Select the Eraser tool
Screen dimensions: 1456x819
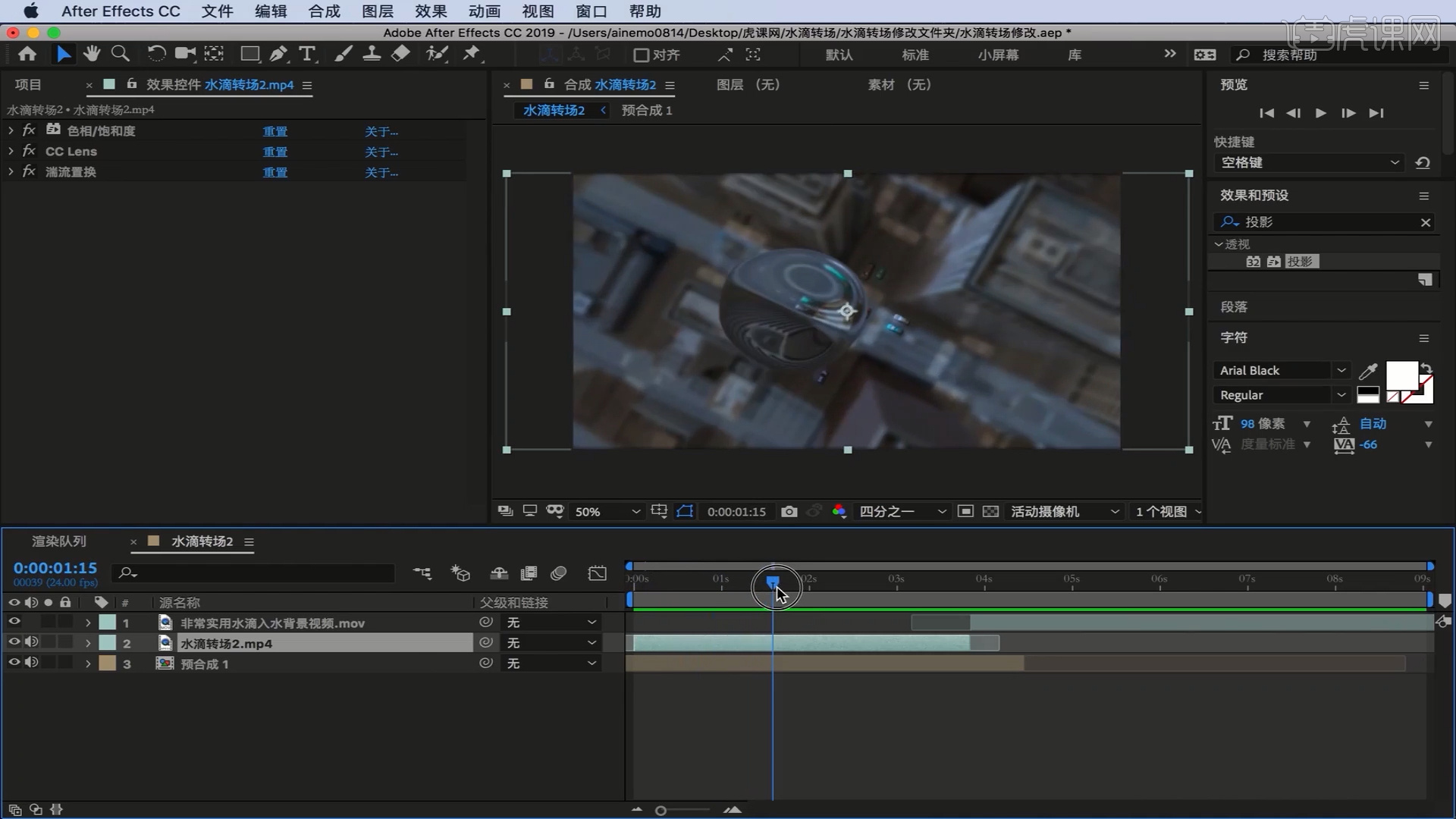pos(400,54)
